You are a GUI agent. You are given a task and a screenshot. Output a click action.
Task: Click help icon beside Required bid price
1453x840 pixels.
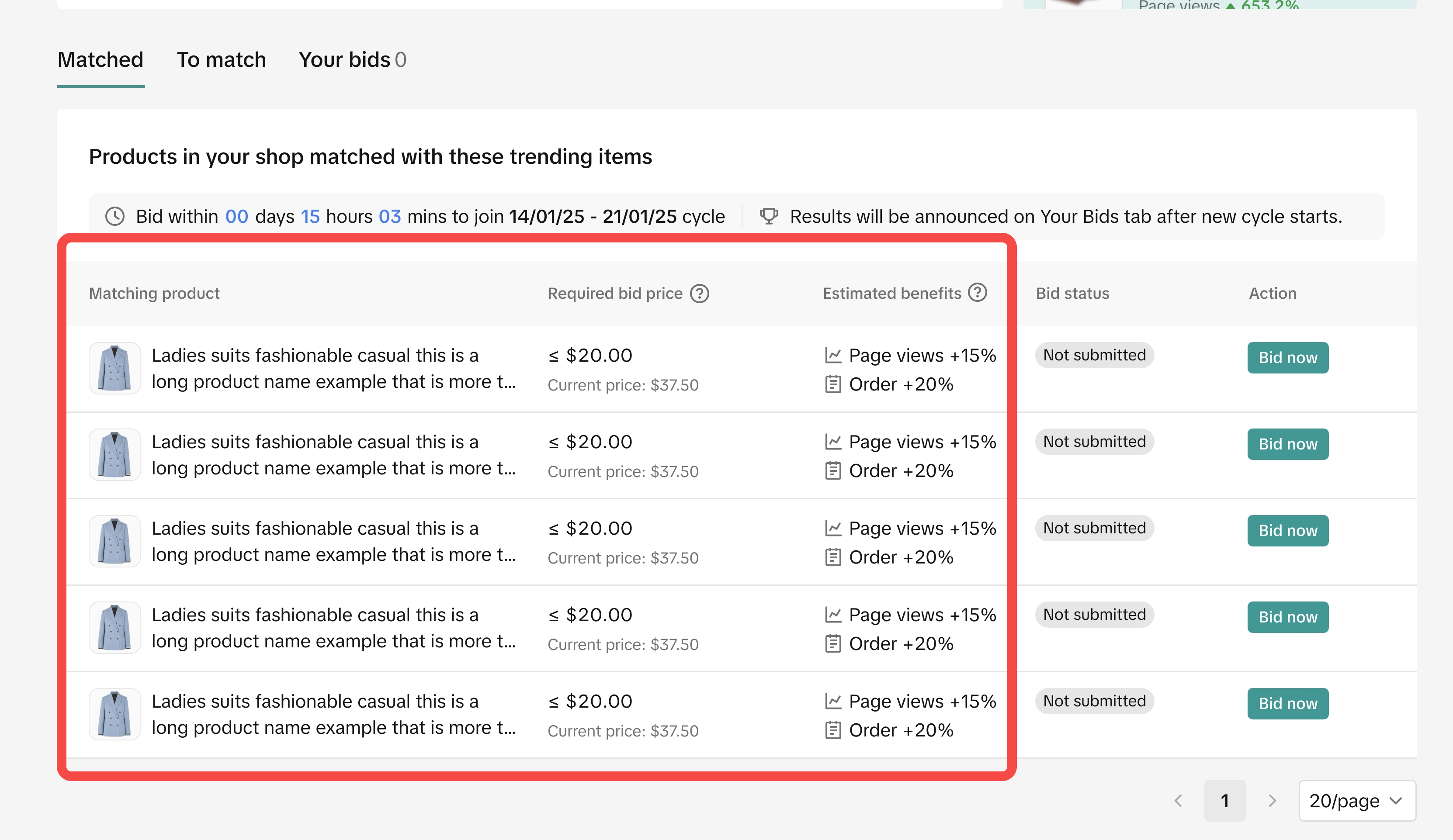(699, 294)
